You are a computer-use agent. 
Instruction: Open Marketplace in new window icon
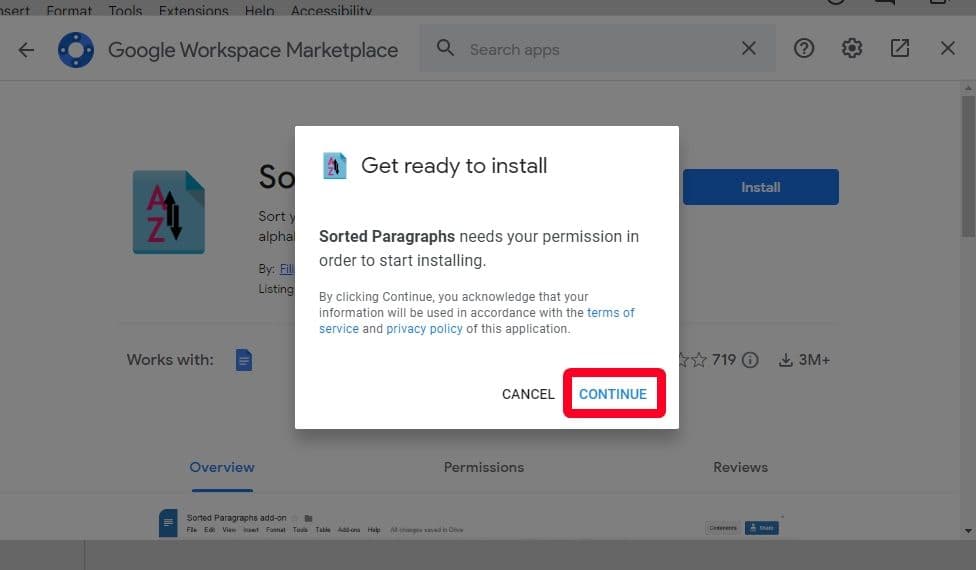click(x=900, y=49)
